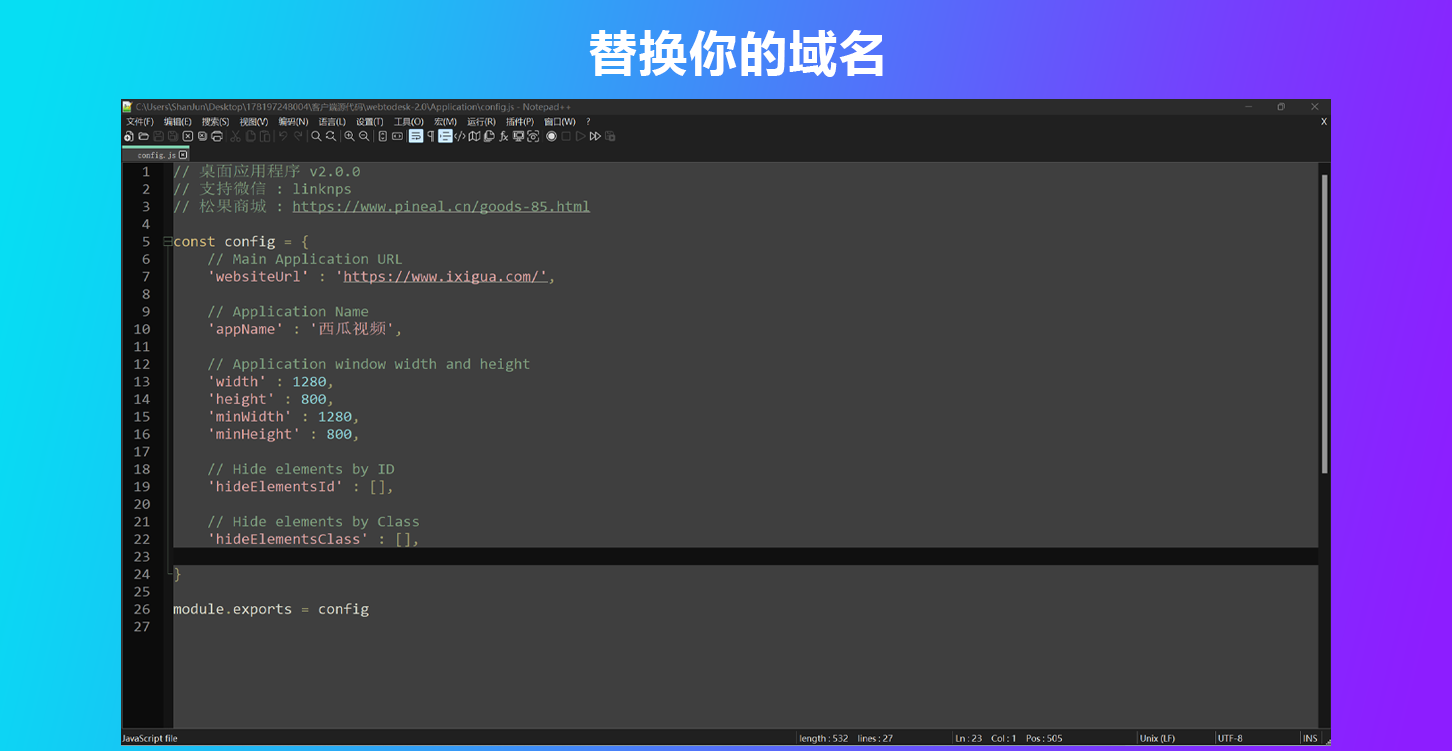Click the pineal.cn goods-85 link
Image resolution: width=1452 pixels, height=751 pixels.
[440, 207]
